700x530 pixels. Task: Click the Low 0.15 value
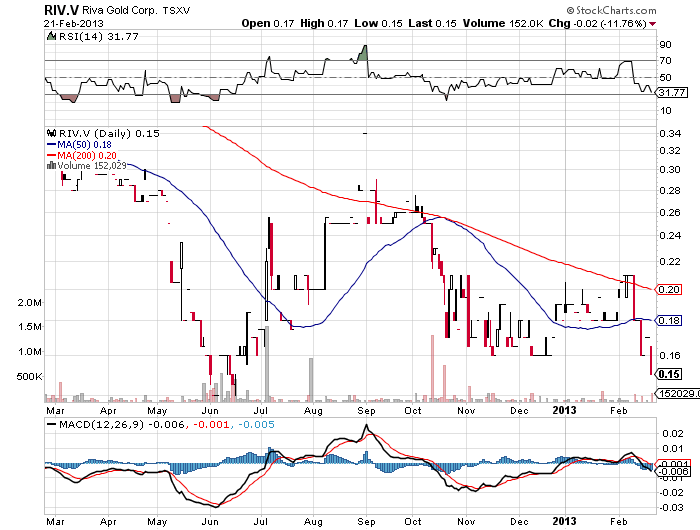coord(379,23)
